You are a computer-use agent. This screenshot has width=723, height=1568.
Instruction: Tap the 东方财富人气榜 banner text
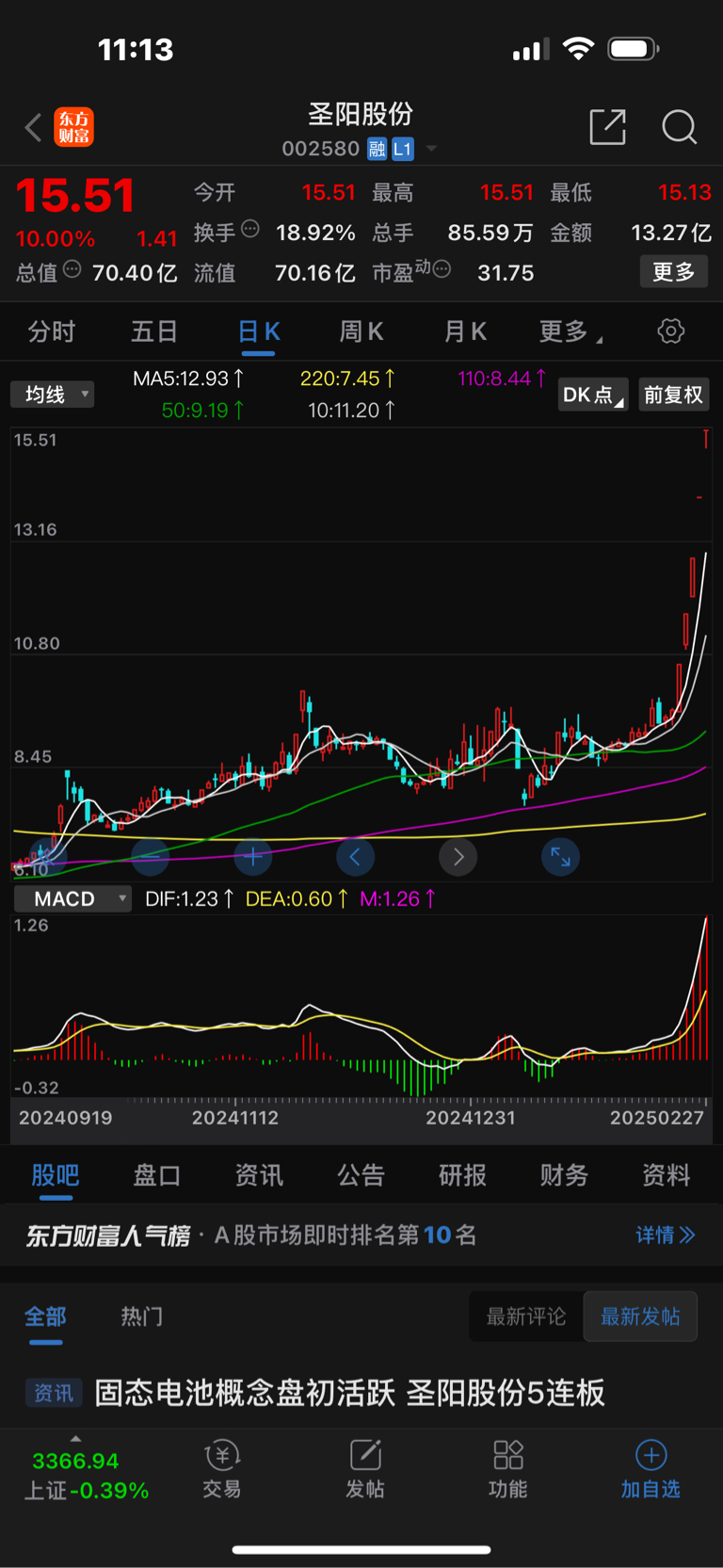[x=108, y=1235]
